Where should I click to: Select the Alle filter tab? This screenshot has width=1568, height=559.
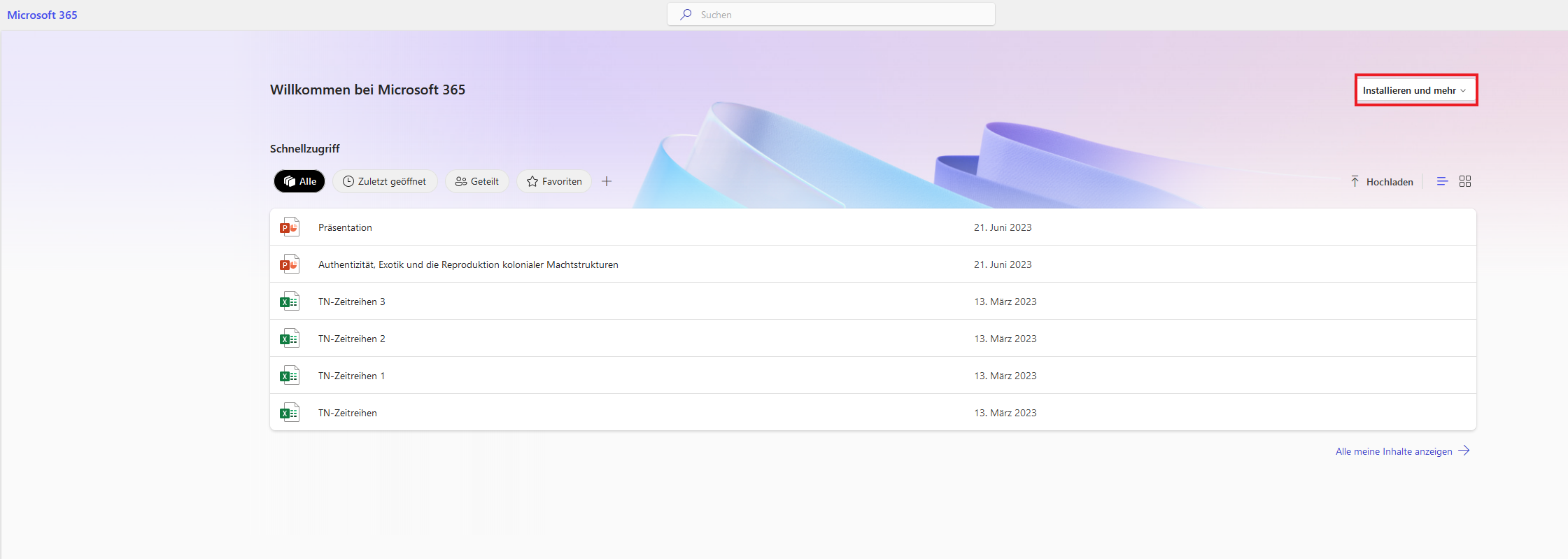click(x=299, y=181)
